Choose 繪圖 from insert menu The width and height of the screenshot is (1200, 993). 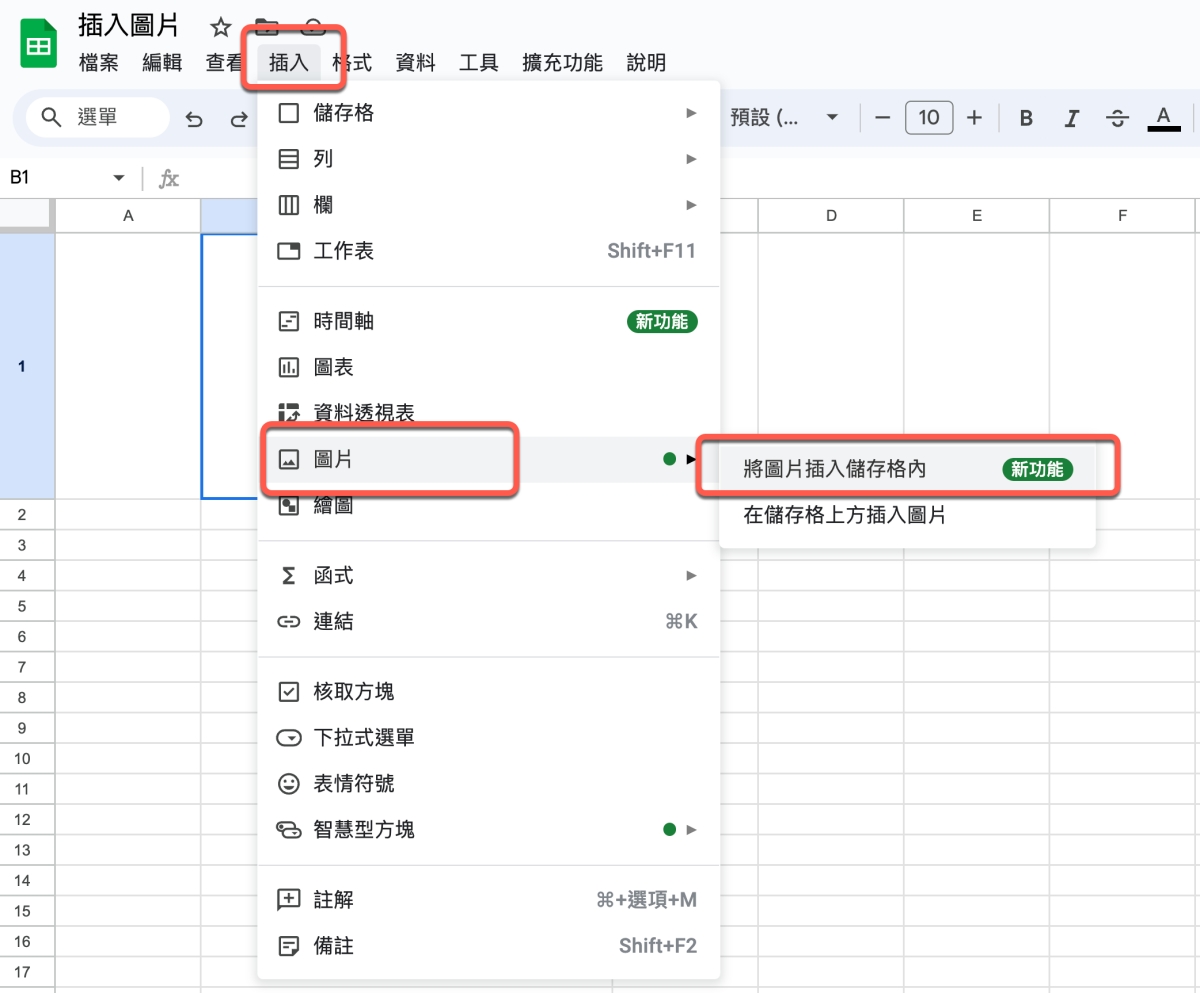pyautogui.click(x=488, y=506)
